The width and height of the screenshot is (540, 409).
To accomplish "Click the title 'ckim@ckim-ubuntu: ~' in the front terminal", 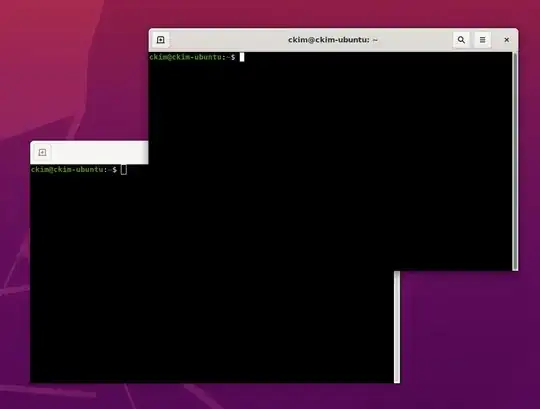I will pos(333,40).
